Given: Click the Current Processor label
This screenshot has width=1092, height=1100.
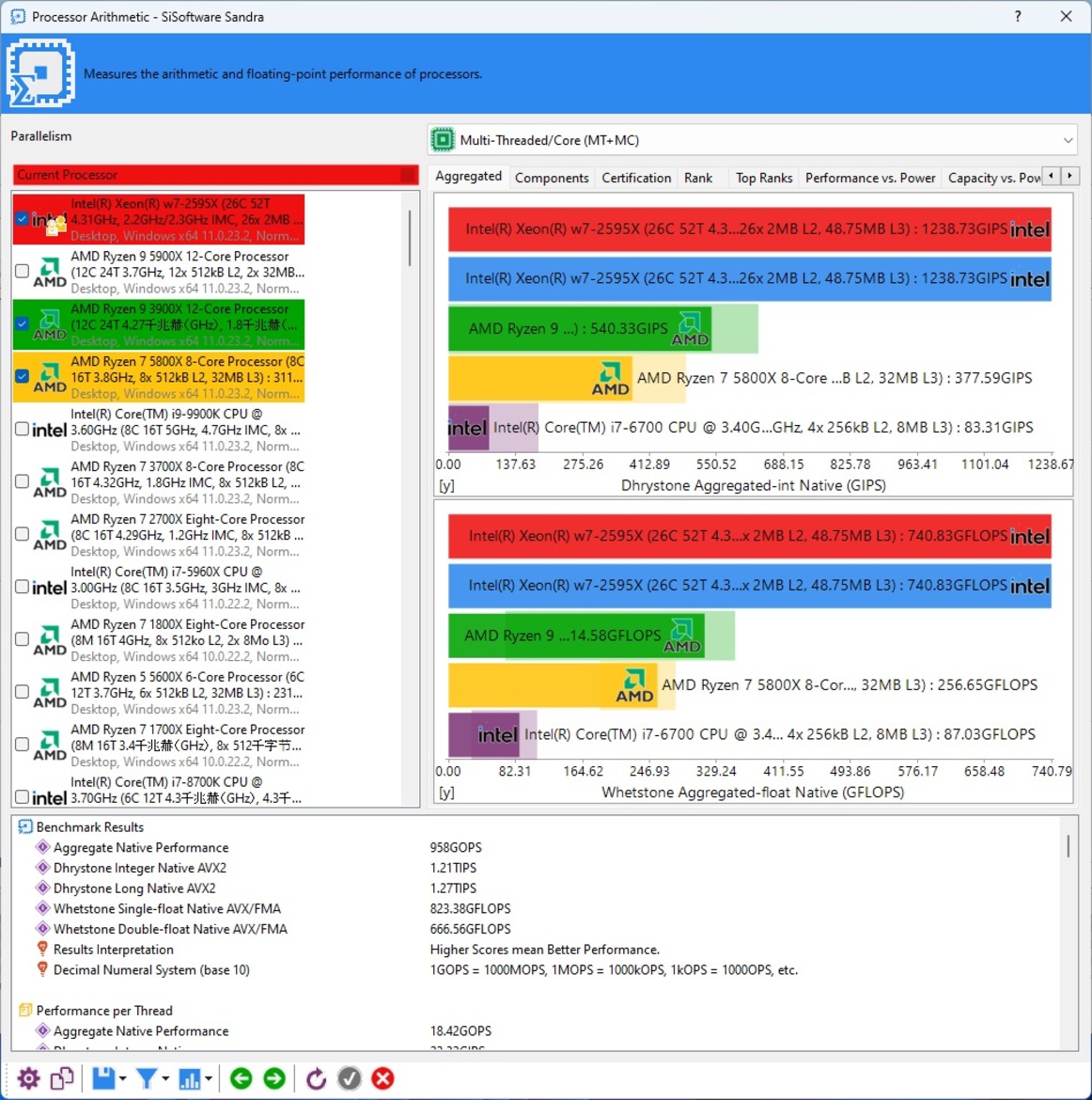Looking at the screenshot, I should pos(68,175).
